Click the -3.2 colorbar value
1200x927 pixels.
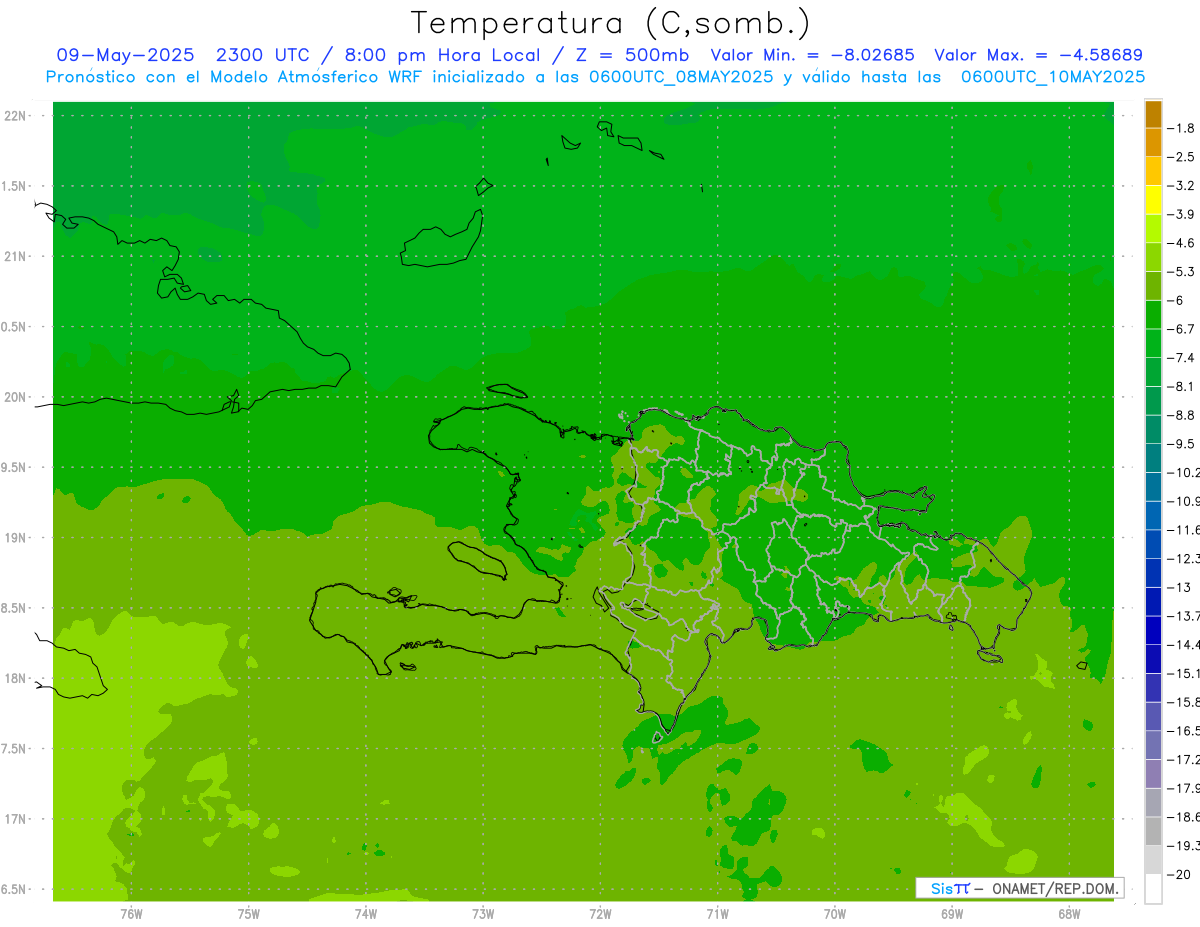tap(1181, 186)
